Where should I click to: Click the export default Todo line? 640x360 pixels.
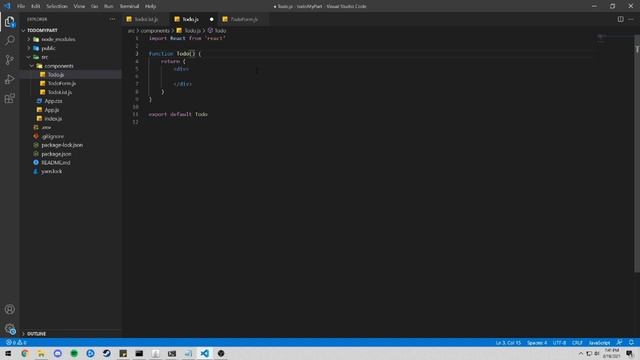tap(178, 114)
